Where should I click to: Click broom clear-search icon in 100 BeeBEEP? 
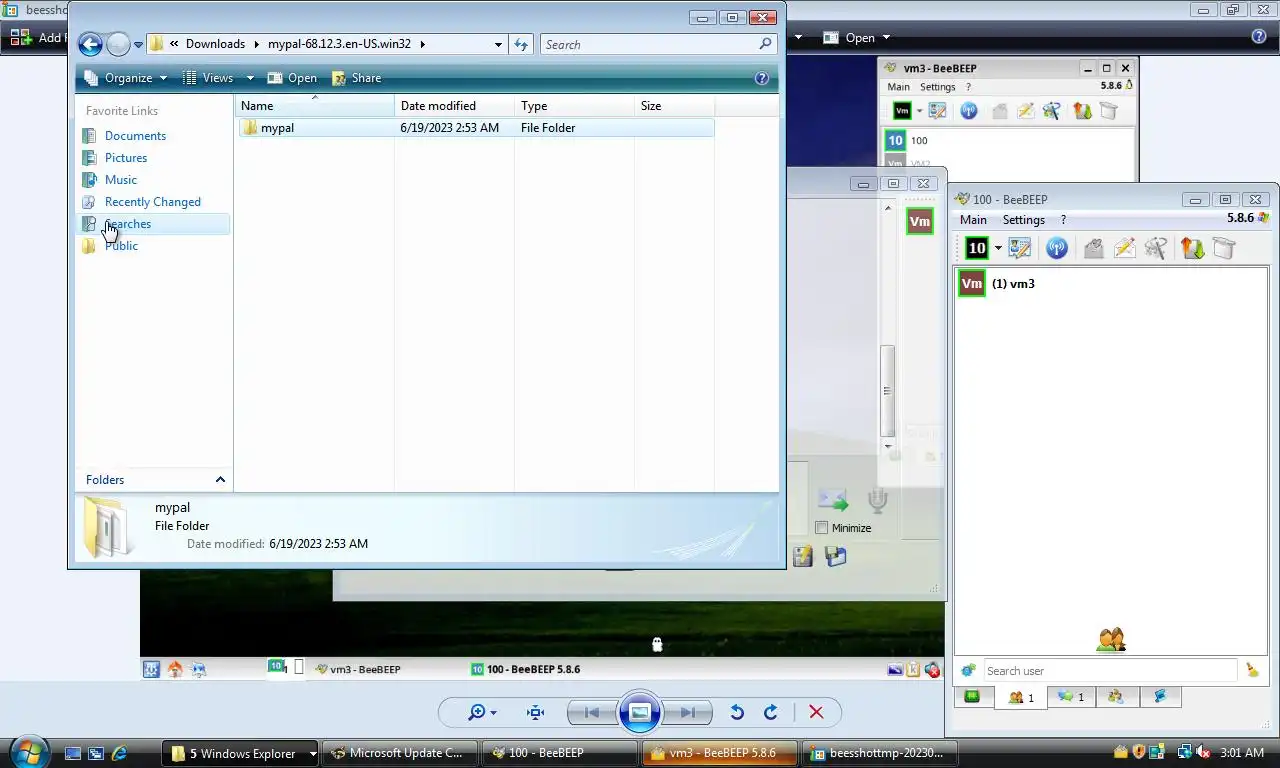(1252, 671)
